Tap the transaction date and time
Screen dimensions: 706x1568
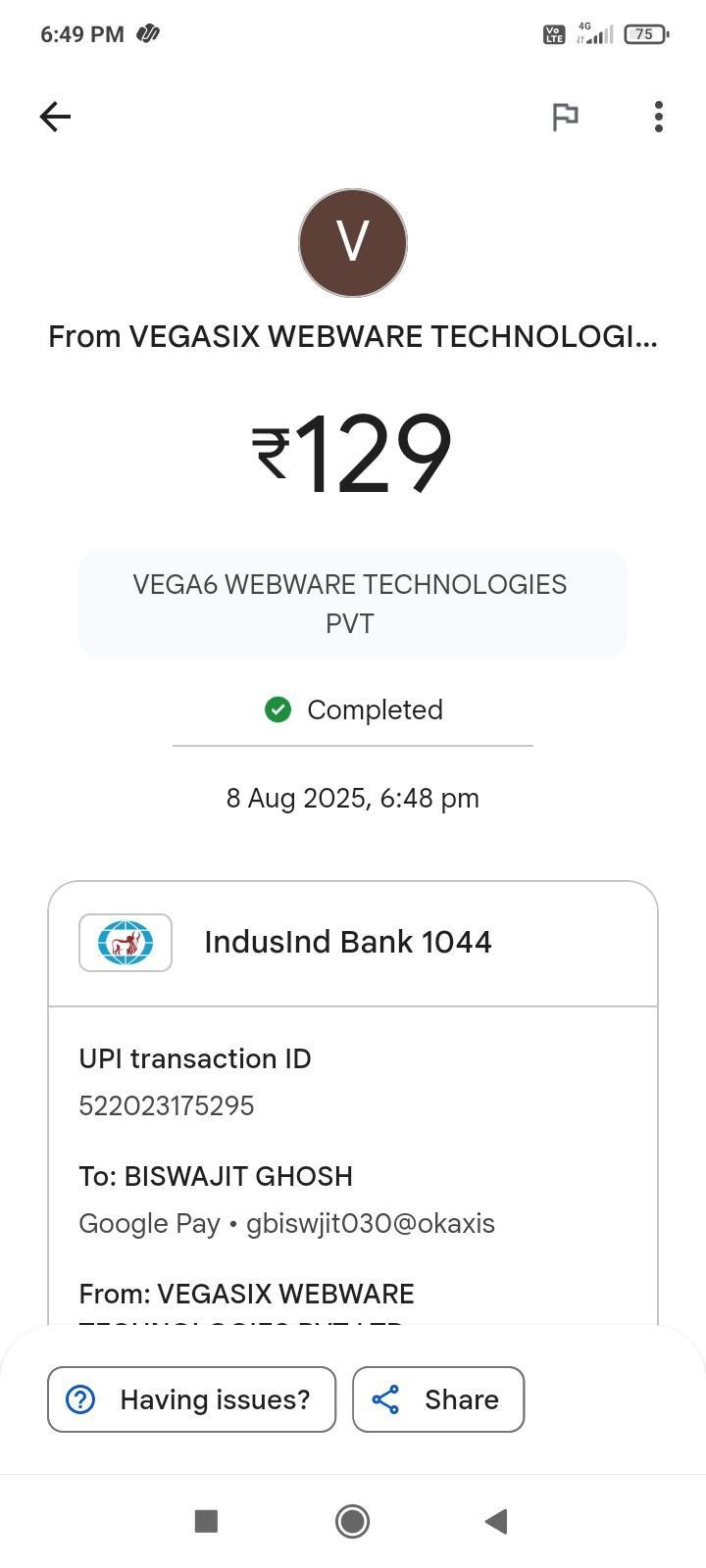tap(353, 798)
